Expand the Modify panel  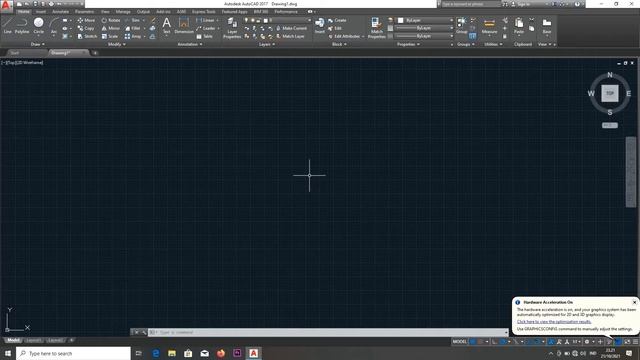tap(116, 44)
